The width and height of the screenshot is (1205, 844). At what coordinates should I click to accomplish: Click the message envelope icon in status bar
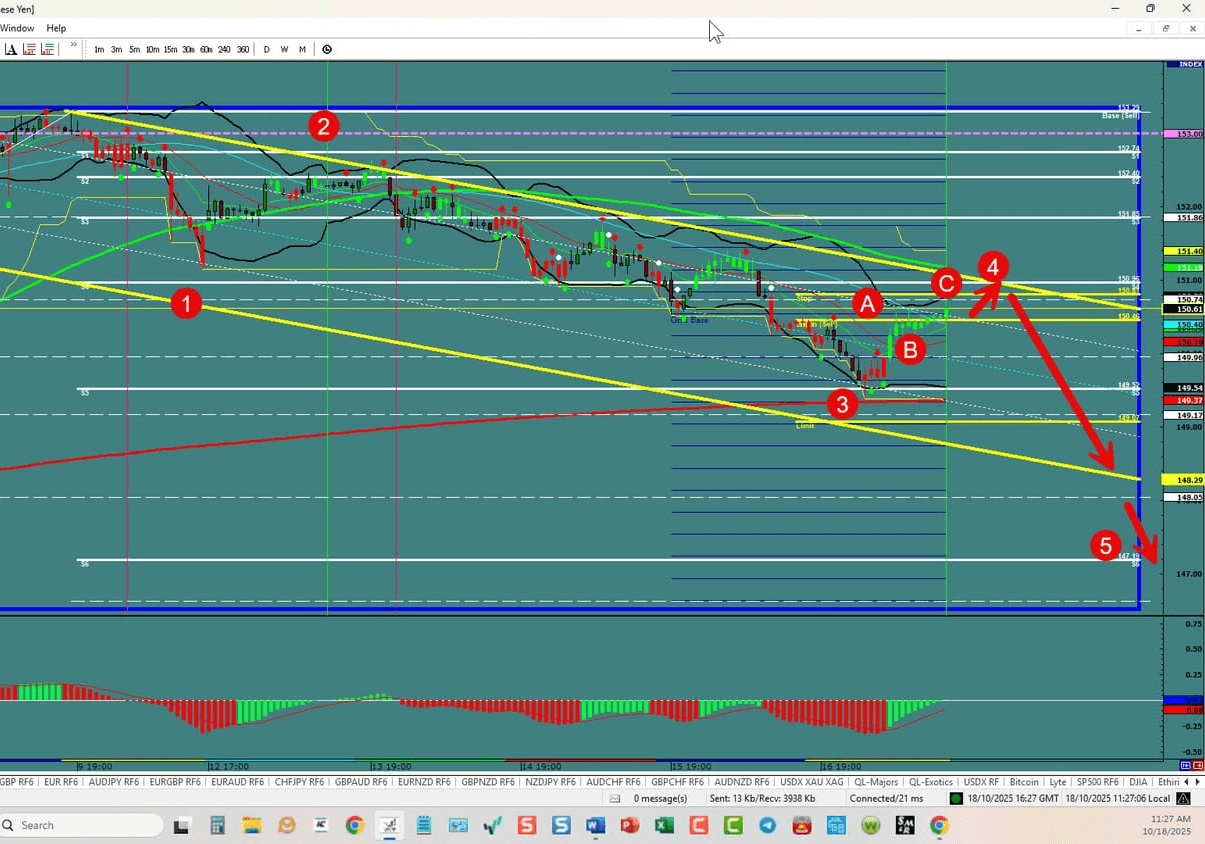614,799
